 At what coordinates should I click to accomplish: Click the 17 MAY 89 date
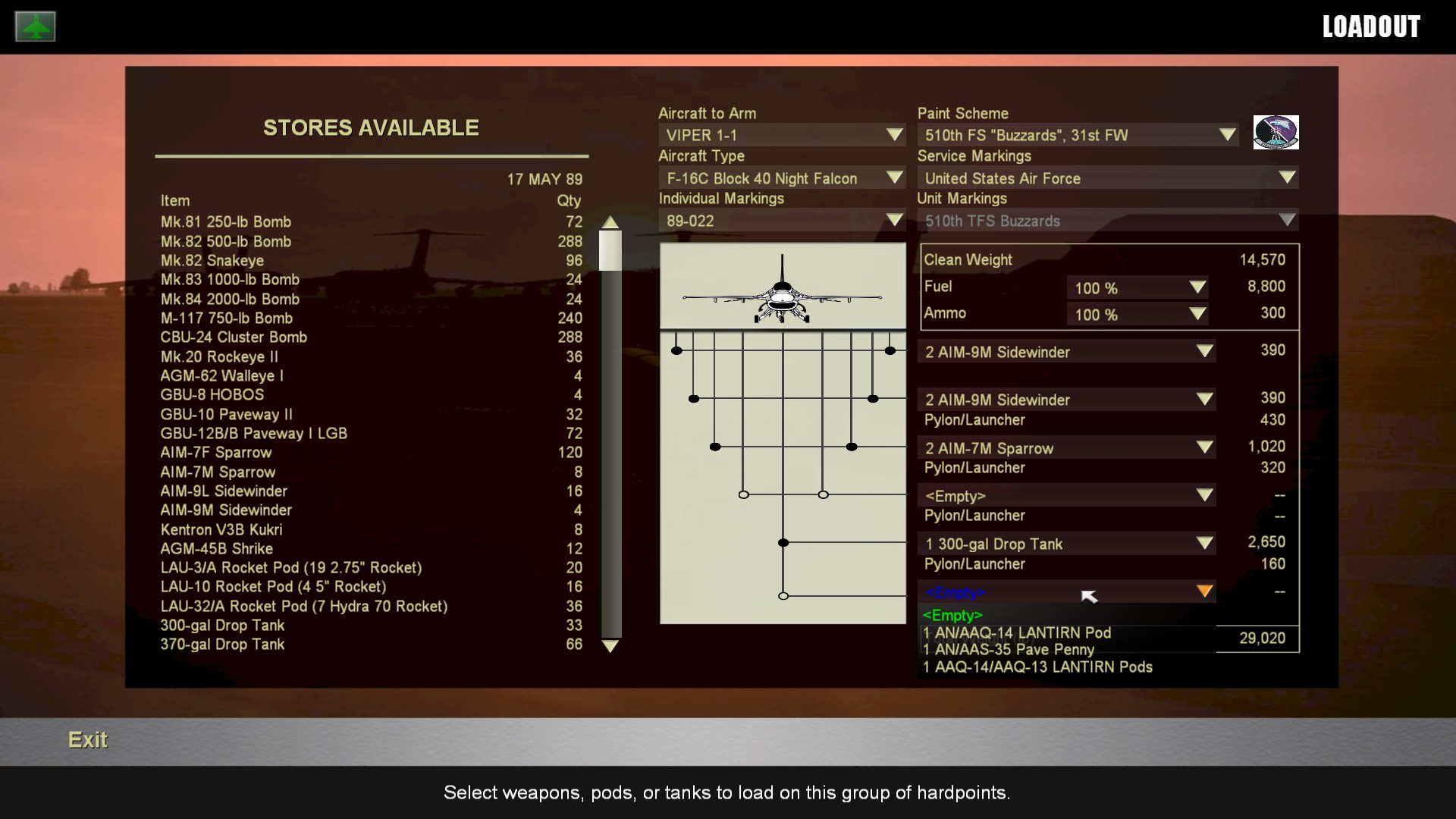click(x=544, y=180)
